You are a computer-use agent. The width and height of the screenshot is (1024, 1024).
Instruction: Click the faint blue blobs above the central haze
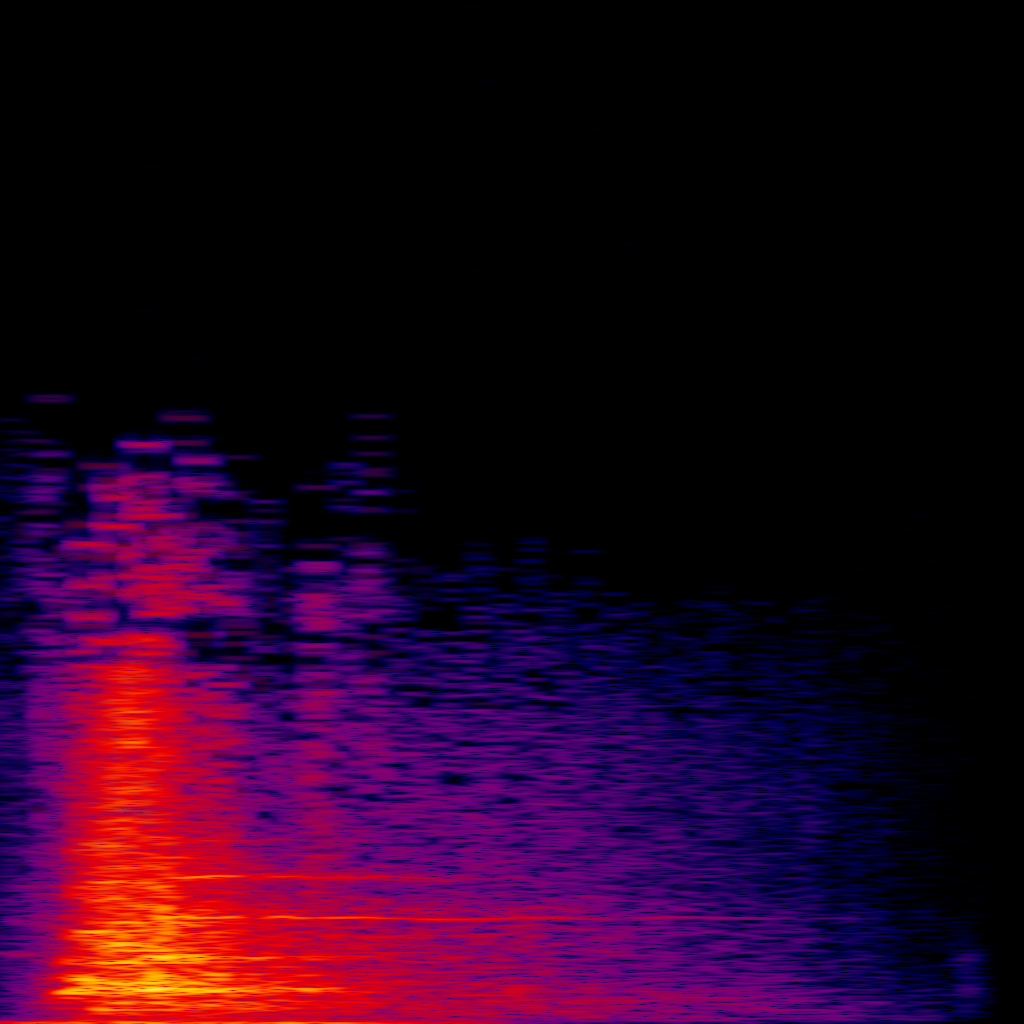[530, 548]
